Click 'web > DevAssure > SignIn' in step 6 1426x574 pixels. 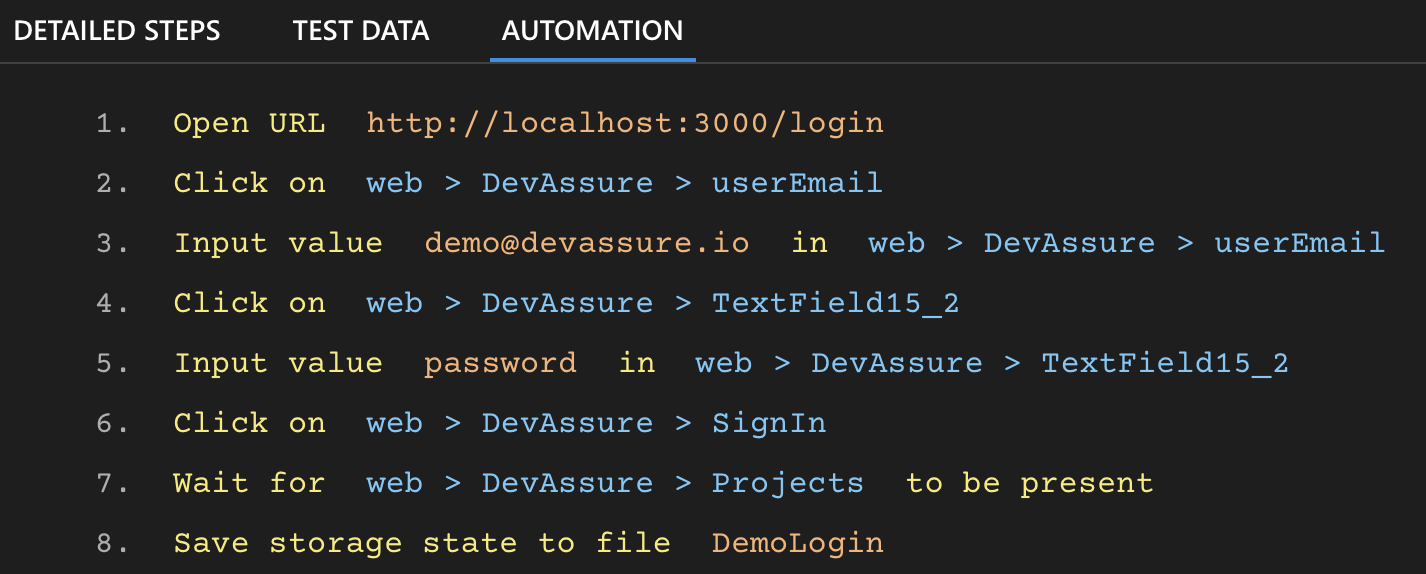click(596, 423)
